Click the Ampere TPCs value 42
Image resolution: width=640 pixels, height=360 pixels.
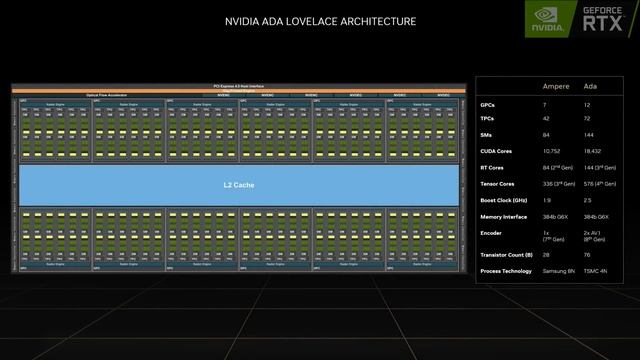(546, 118)
